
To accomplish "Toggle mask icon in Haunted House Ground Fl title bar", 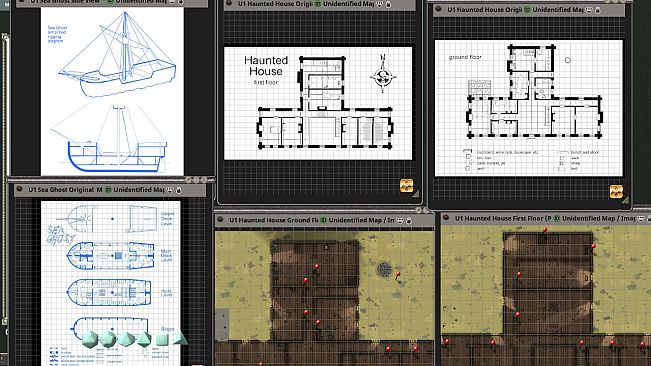I will point(401,220).
